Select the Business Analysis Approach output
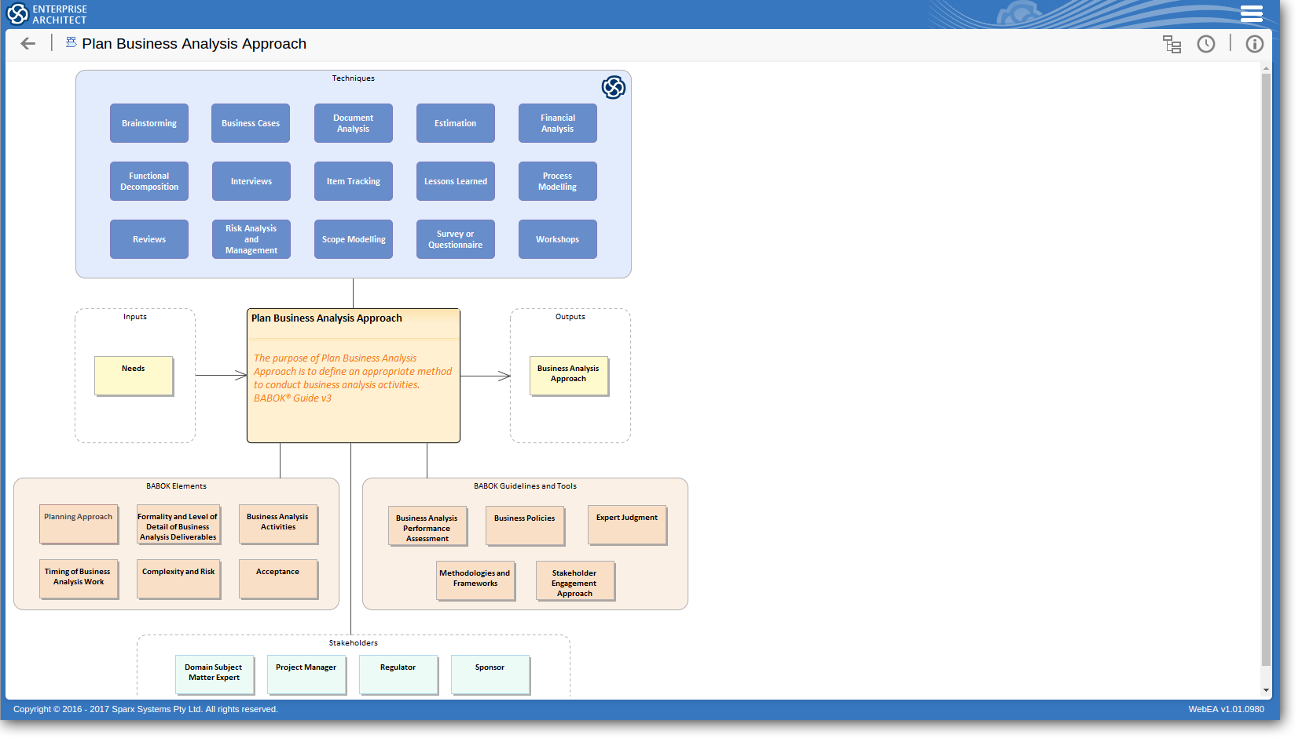1310x750 pixels. (568, 375)
